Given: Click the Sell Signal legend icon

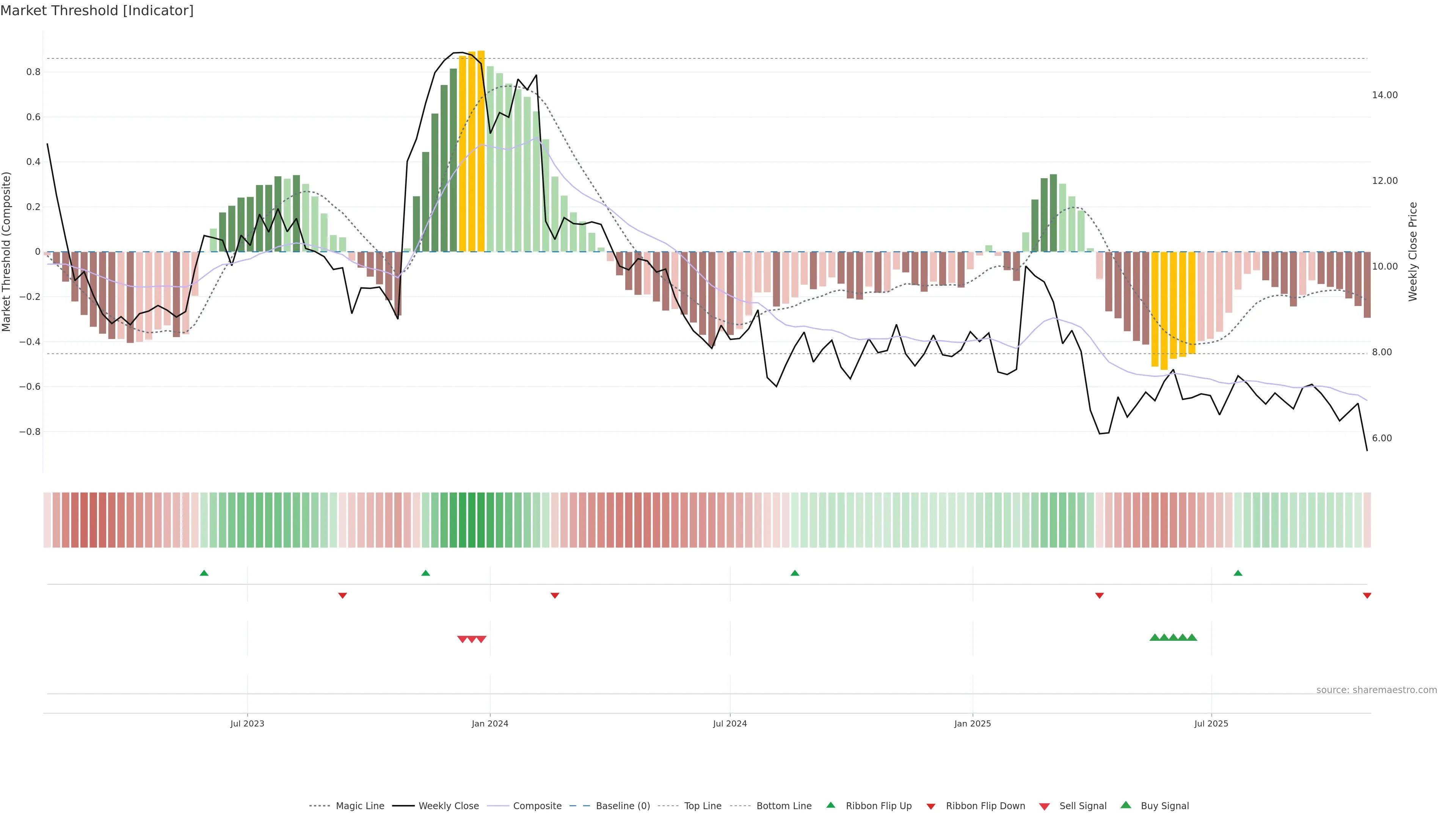Looking at the screenshot, I should [x=1044, y=806].
